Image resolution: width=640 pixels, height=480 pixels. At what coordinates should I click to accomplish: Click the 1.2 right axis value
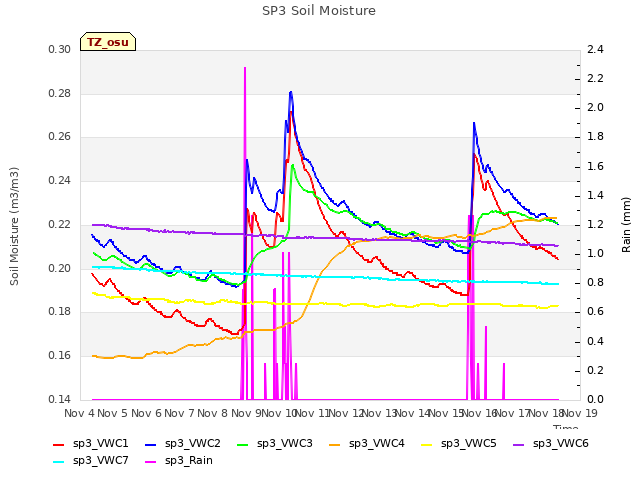point(595,224)
